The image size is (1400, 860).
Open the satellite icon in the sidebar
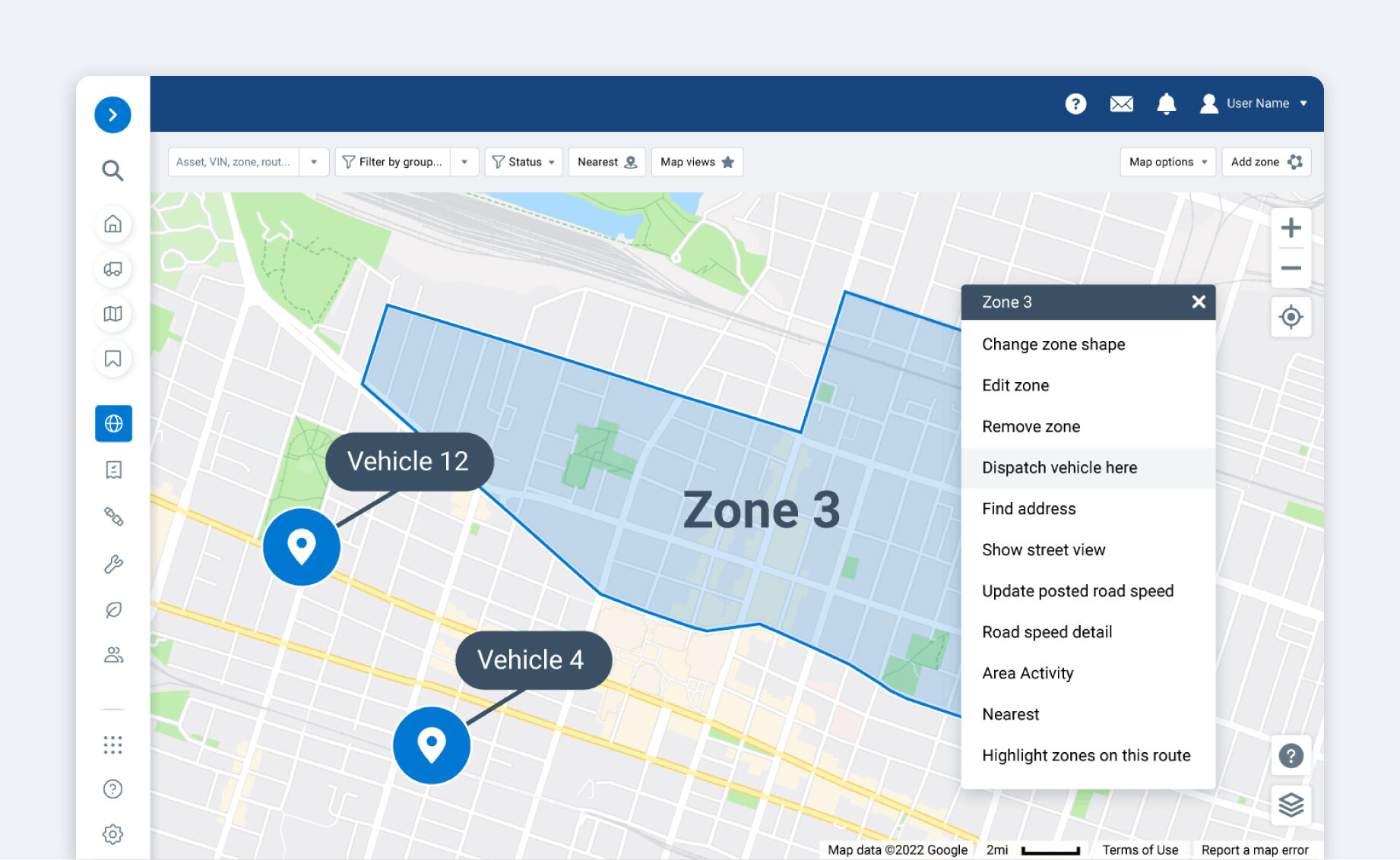pos(113,517)
